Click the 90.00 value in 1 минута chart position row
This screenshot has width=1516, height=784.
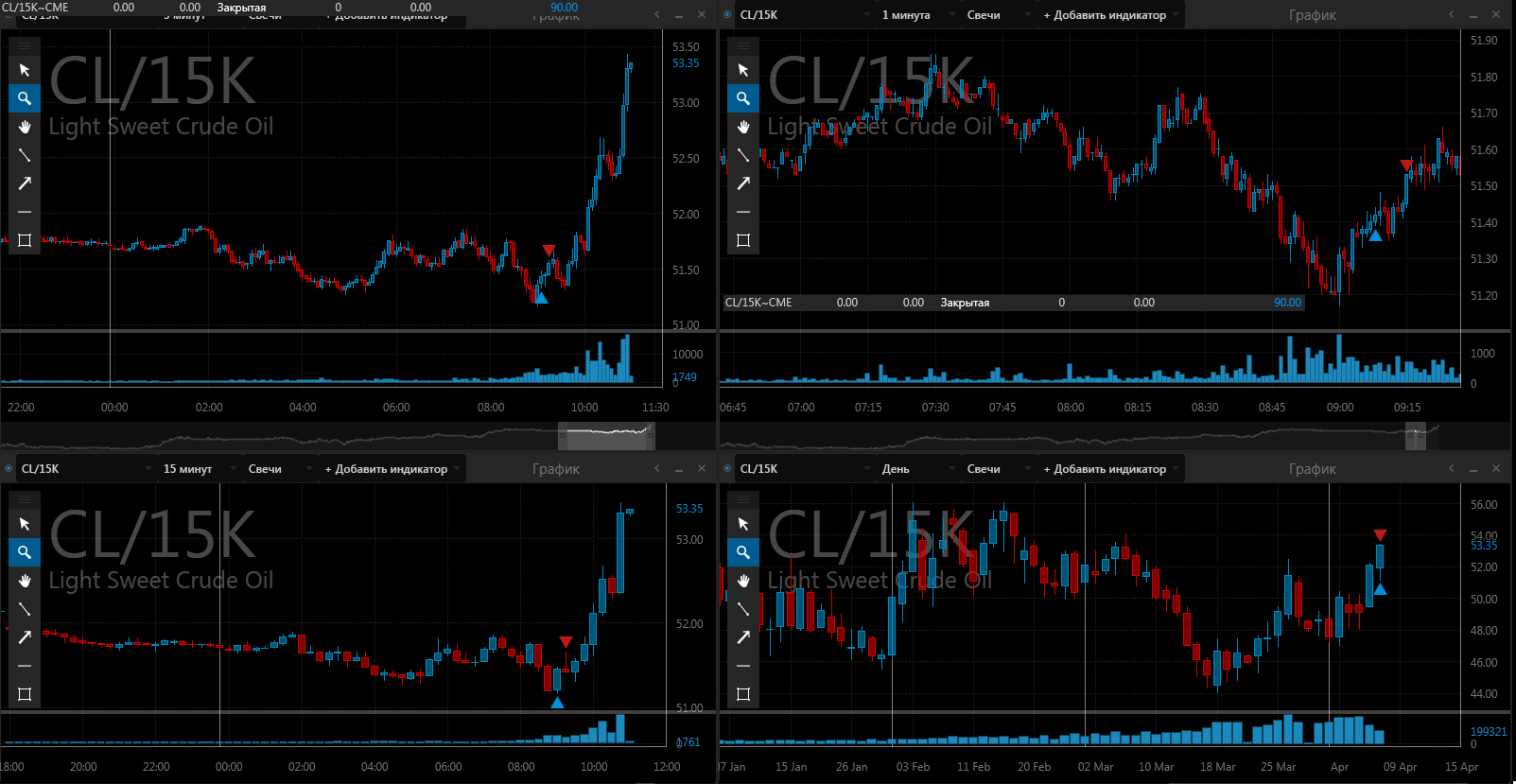pos(1287,303)
